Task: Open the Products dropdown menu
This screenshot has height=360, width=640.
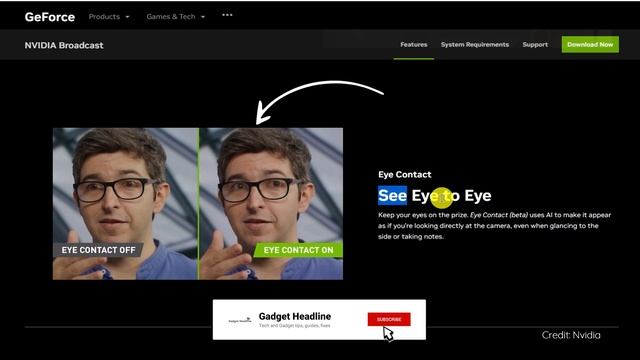Action: pos(109,17)
